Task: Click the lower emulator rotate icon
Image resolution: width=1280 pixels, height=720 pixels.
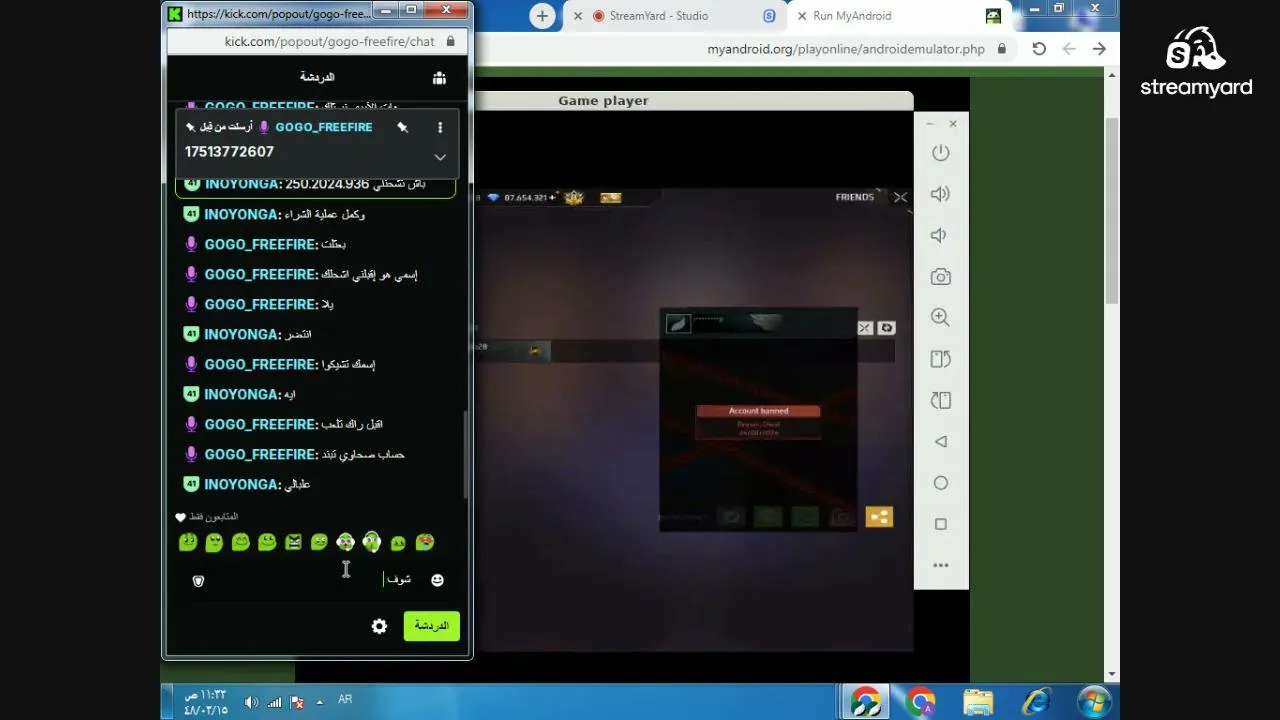Action: pos(940,400)
